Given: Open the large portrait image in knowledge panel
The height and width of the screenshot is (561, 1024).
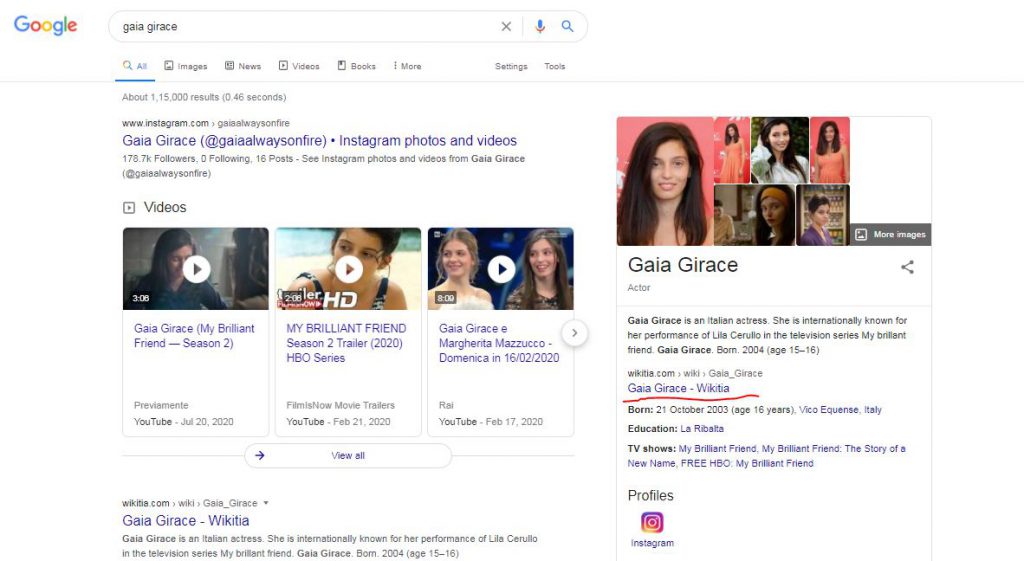Looking at the screenshot, I should coord(665,181).
